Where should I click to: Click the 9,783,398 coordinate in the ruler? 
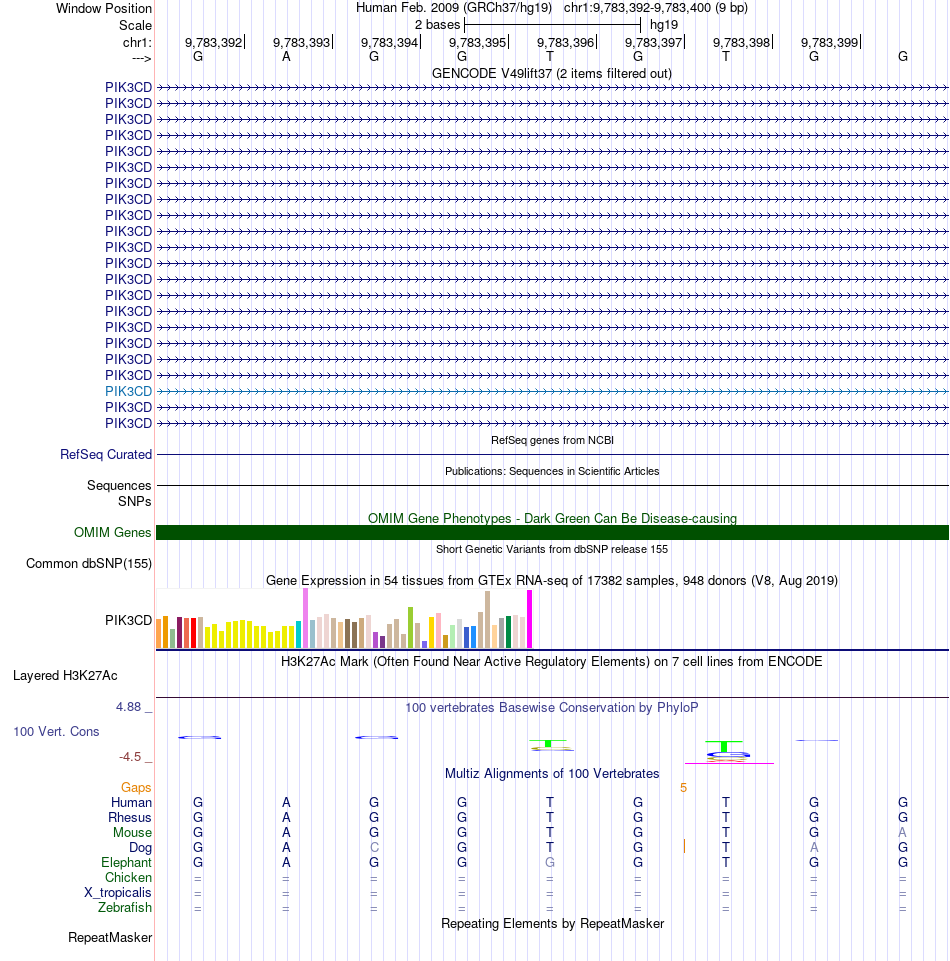(x=742, y=42)
